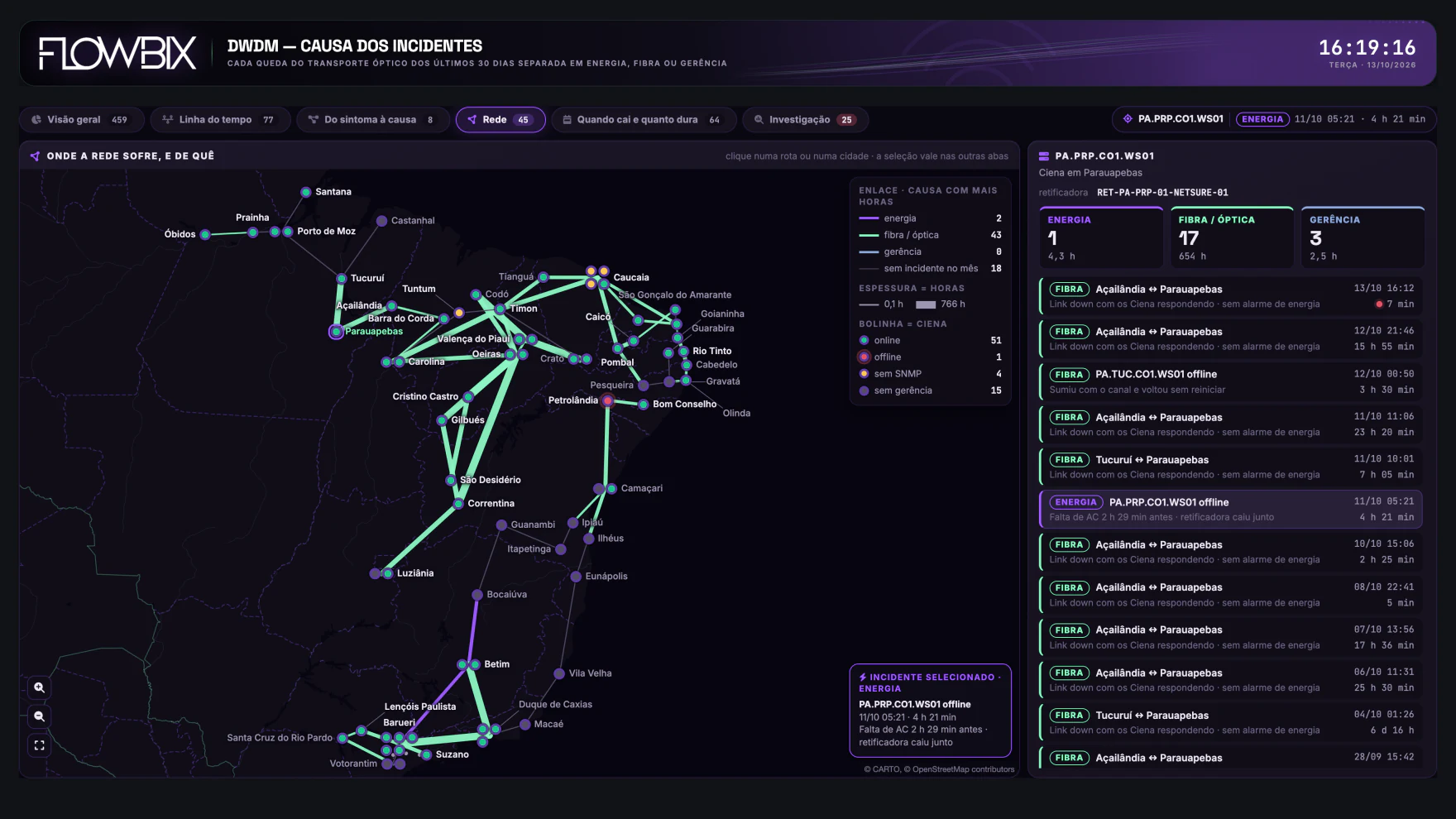Open the 13/10 16:12 Açailândia incident
Viewport: 1456px width, 819px height.
1231,296
